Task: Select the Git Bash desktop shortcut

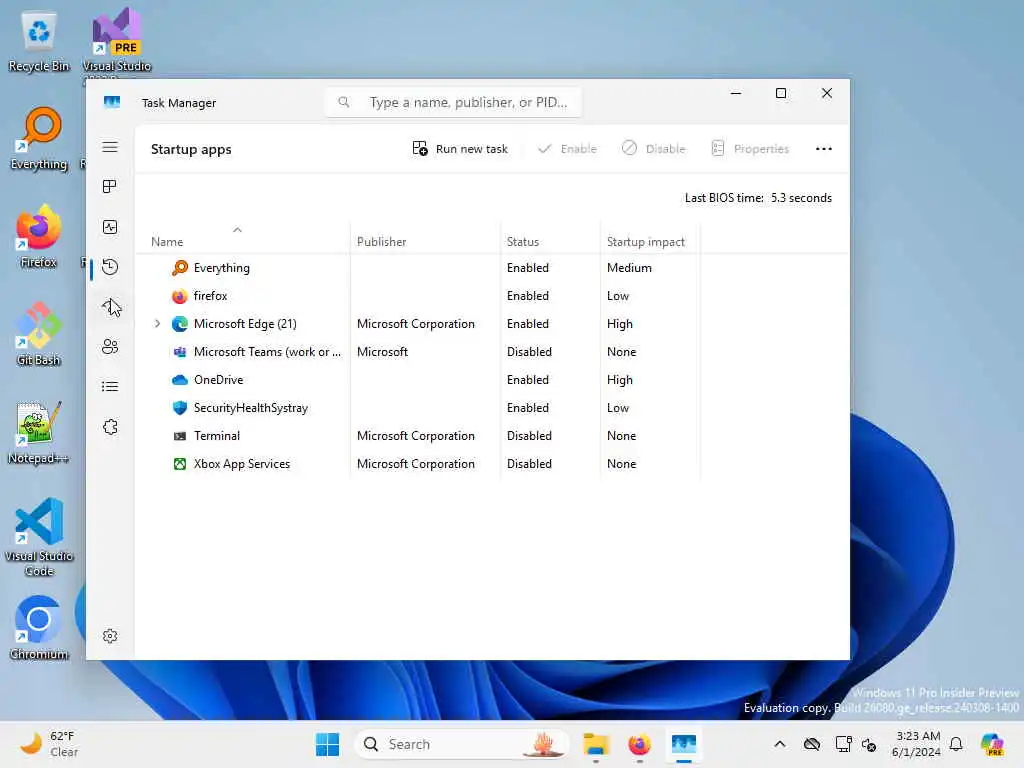Action: 39,334
